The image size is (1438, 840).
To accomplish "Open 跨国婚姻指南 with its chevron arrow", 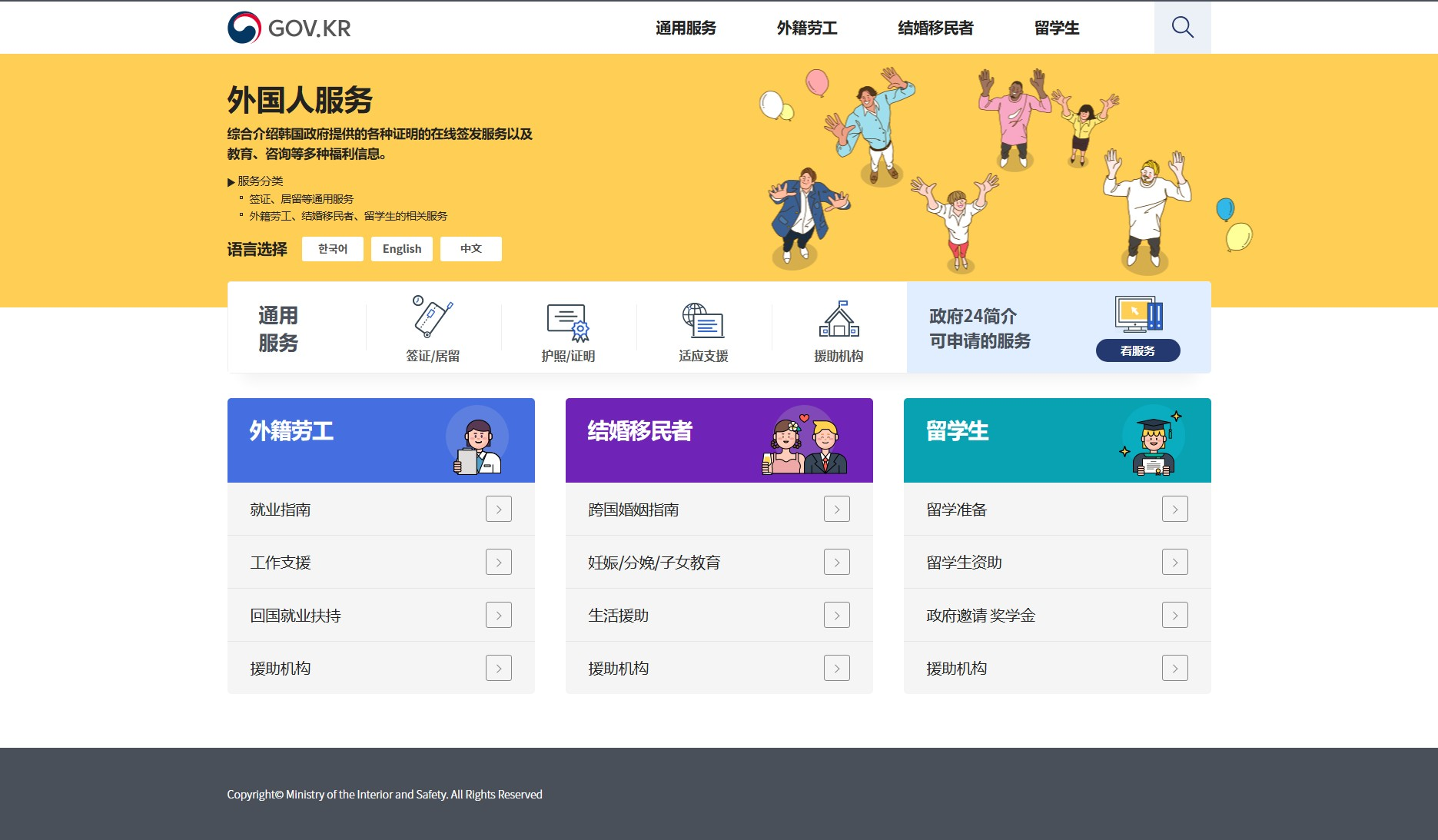I will coord(836,509).
